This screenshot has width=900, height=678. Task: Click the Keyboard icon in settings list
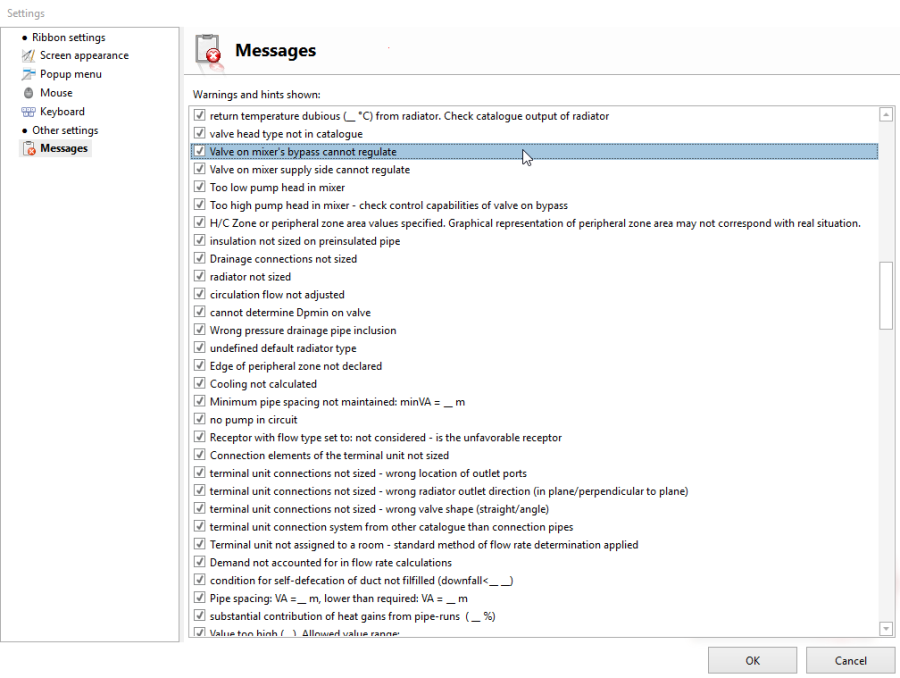pyautogui.click(x=28, y=112)
